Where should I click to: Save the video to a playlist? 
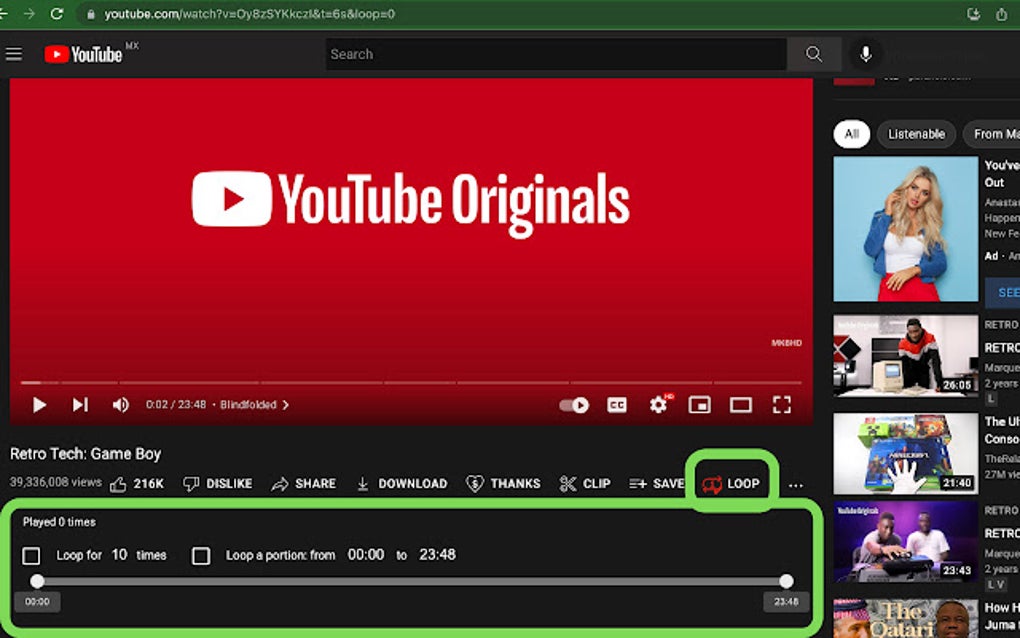[x=656, y=484]
